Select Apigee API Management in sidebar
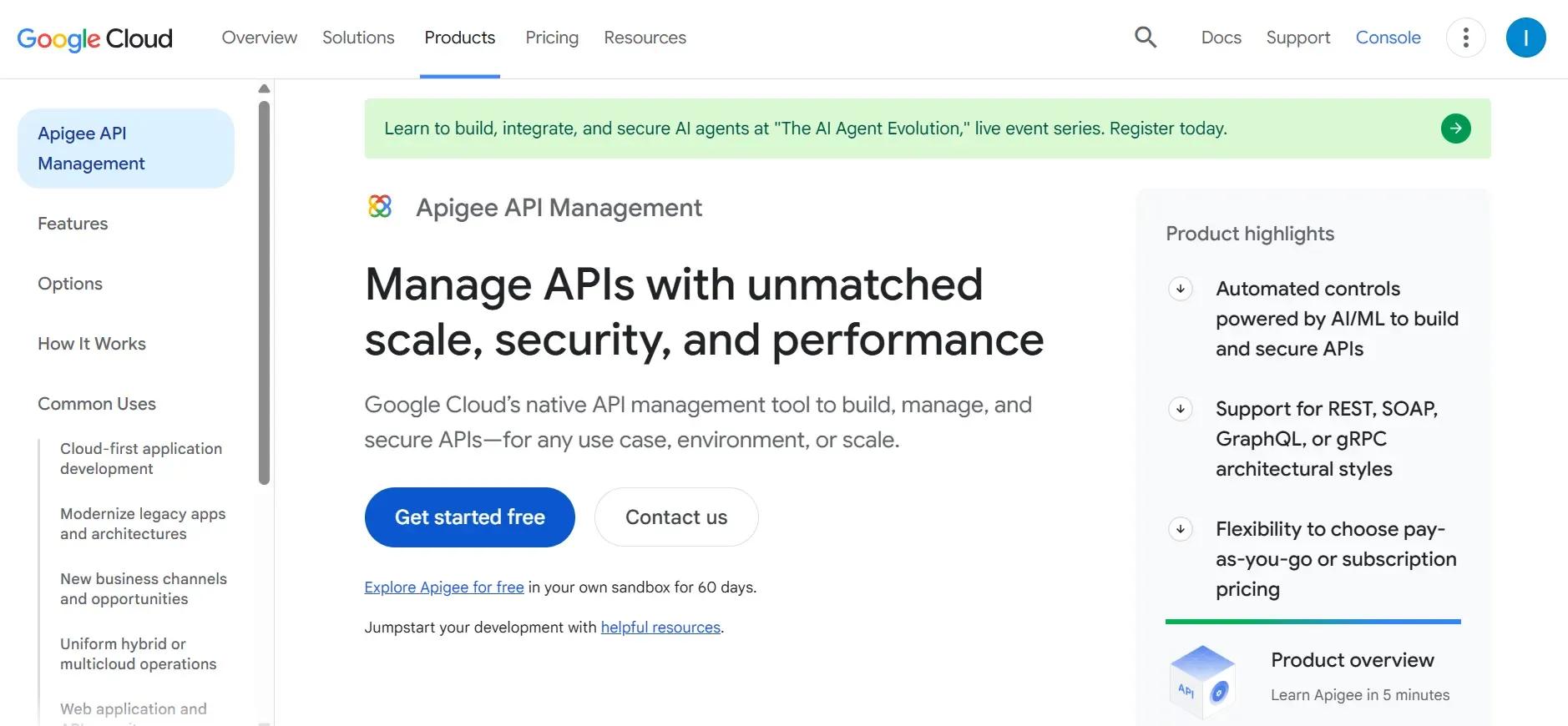 [126, 149]
